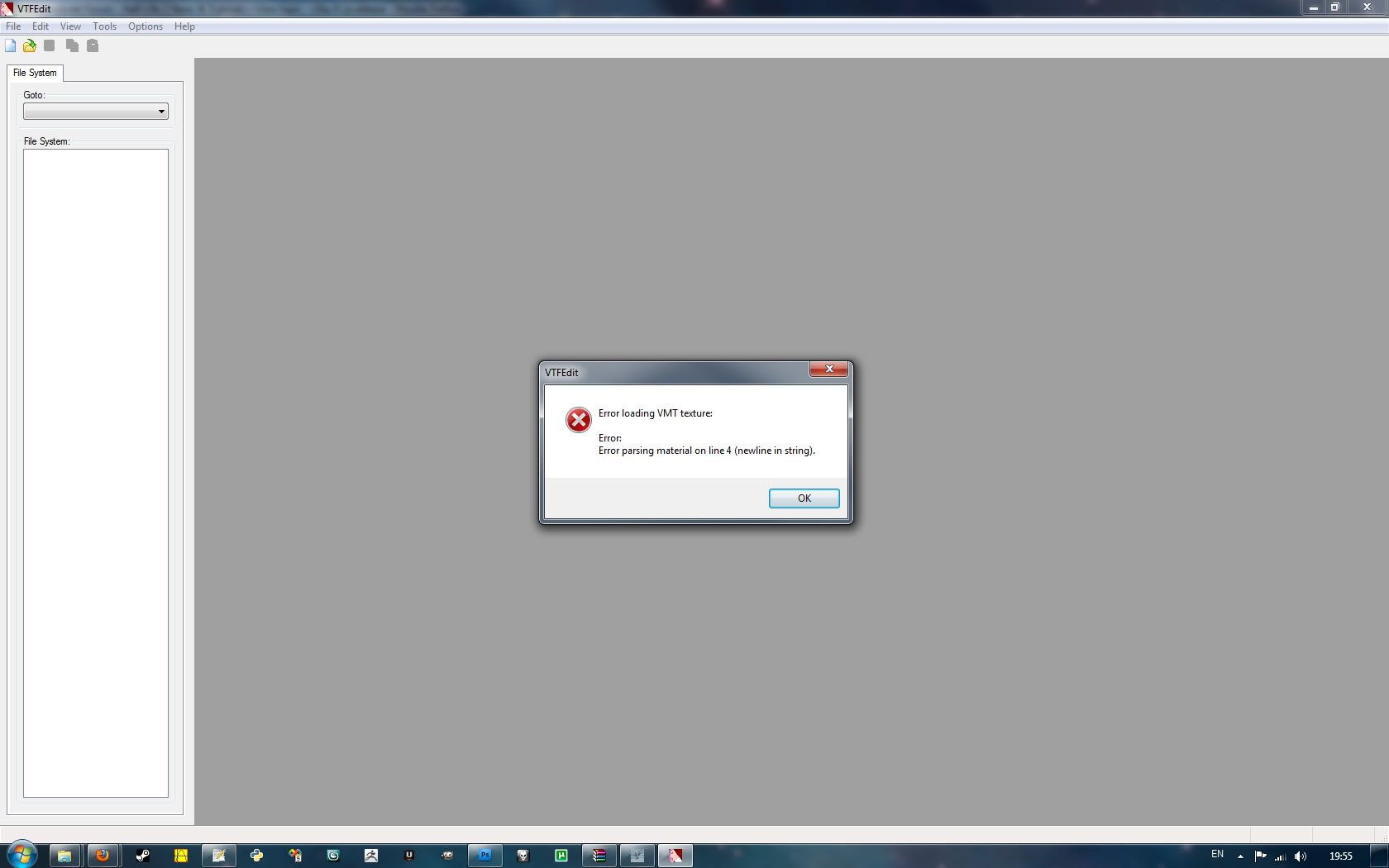Open the Options menu
The width and height of the screenshot is (1389, 868).
[x=145, y=26]
